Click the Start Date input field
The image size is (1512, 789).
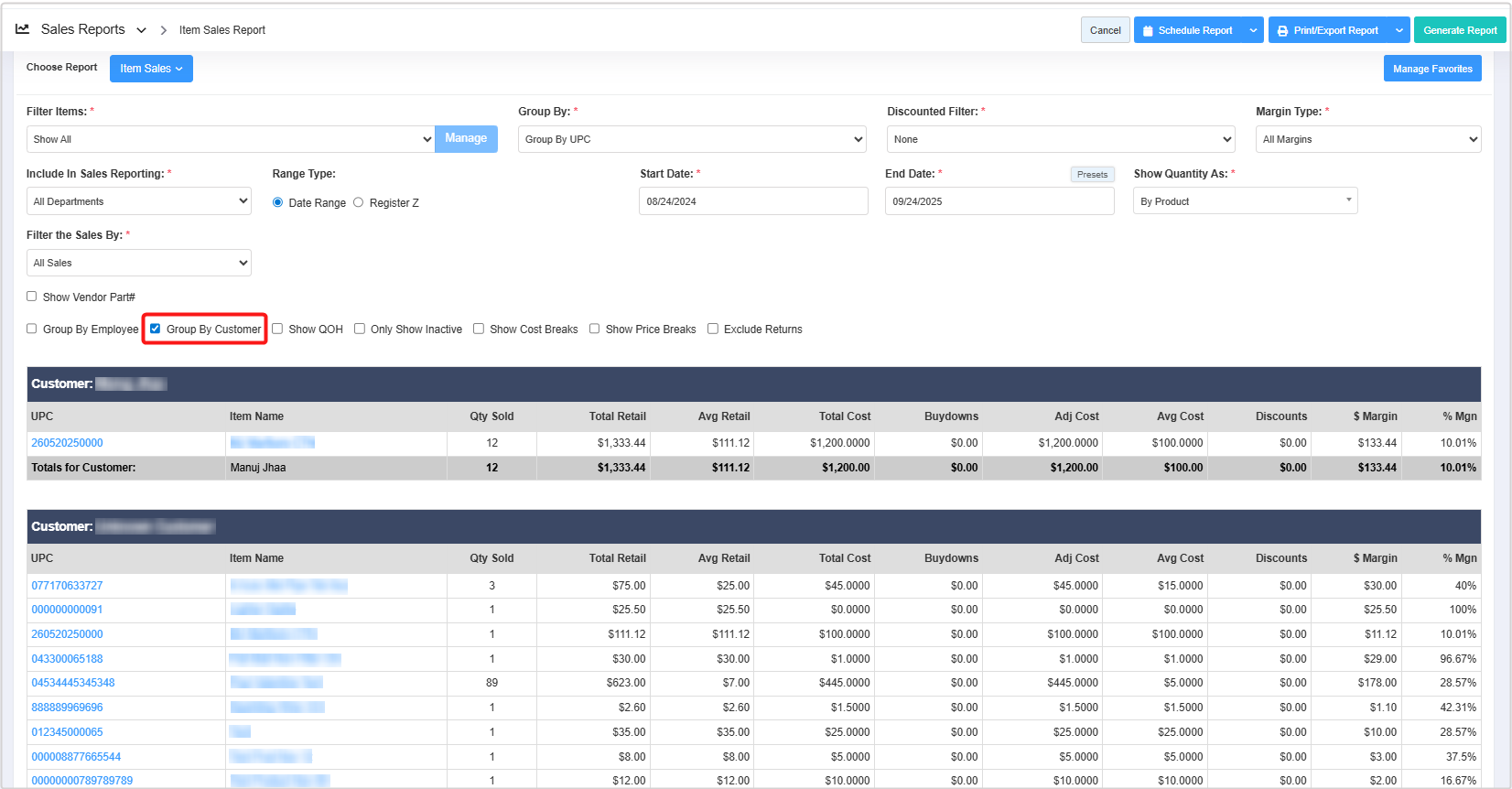tap(752, 201)
